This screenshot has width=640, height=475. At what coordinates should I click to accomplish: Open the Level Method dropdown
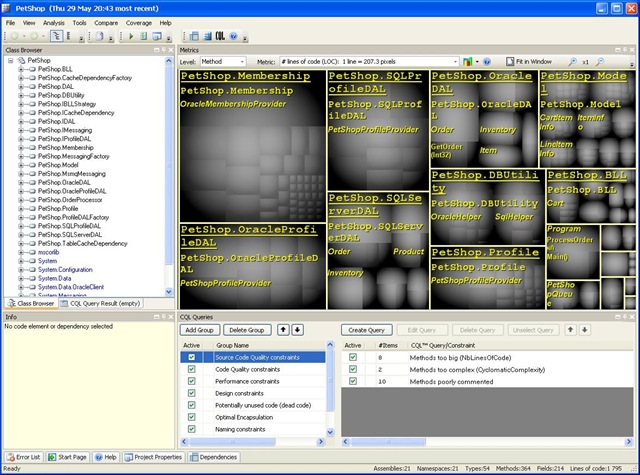[223, 62]
